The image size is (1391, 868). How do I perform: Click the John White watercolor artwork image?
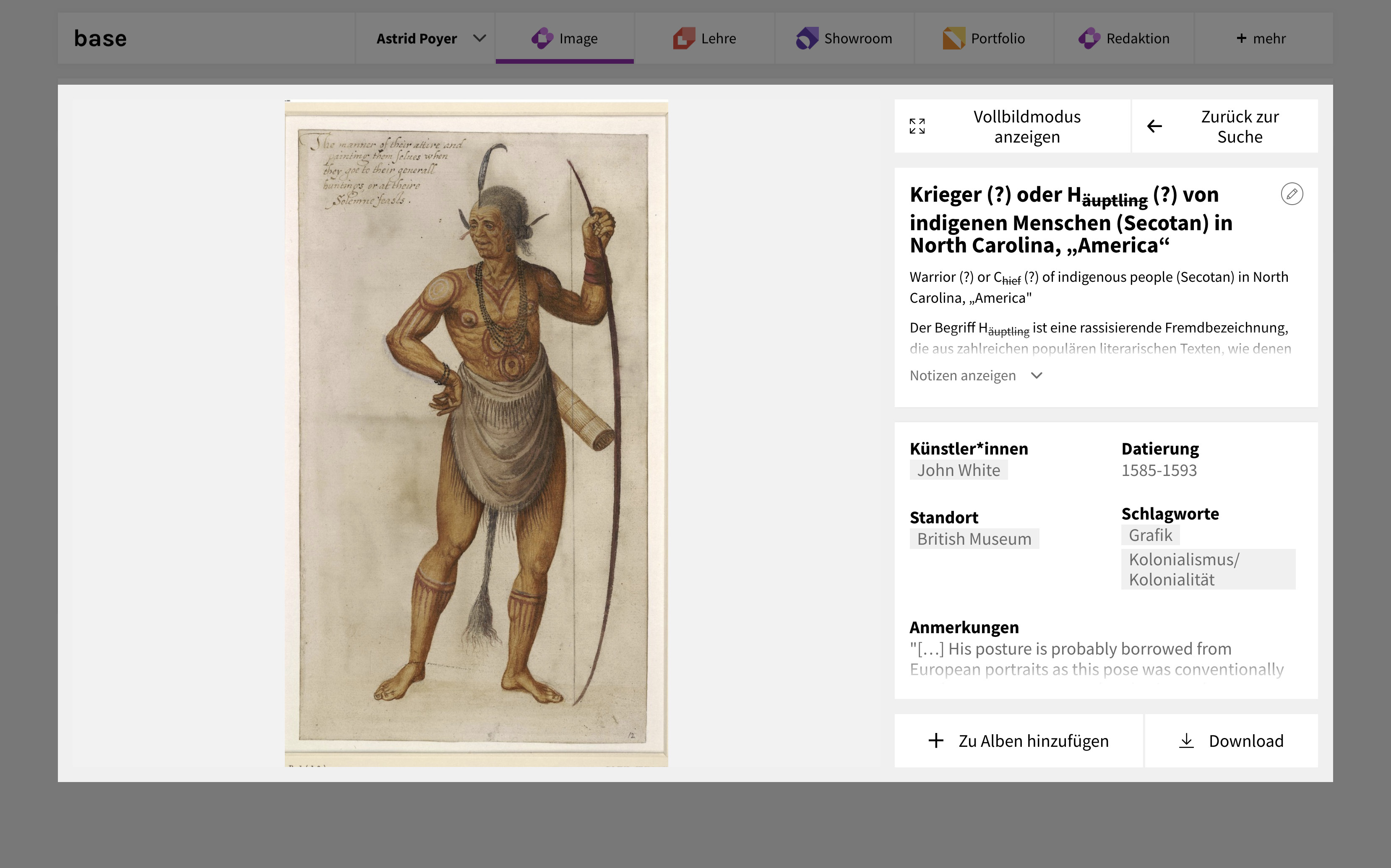tap(476, 434)
